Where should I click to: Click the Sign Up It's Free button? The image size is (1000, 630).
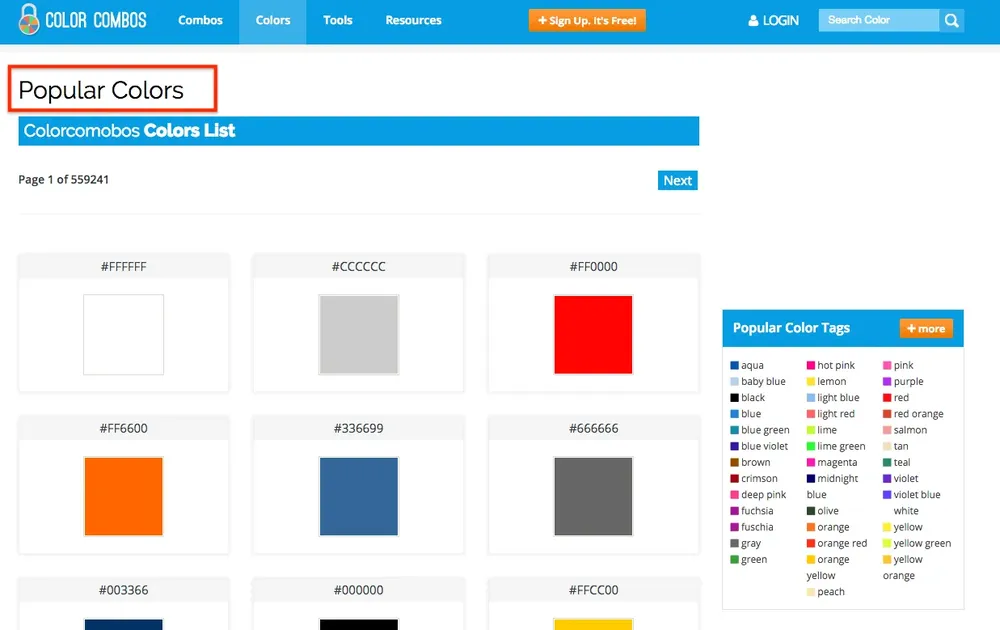587,20
